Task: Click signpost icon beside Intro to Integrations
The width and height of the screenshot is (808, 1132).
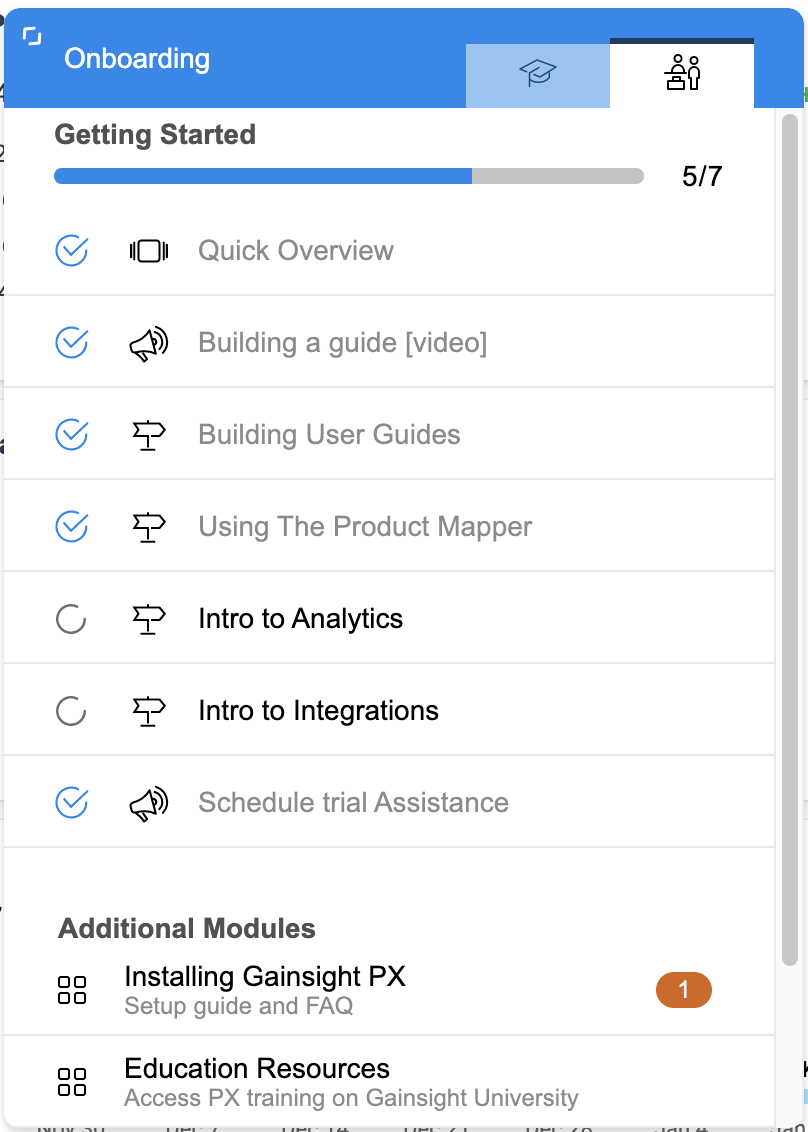Action: coord(149,711)
